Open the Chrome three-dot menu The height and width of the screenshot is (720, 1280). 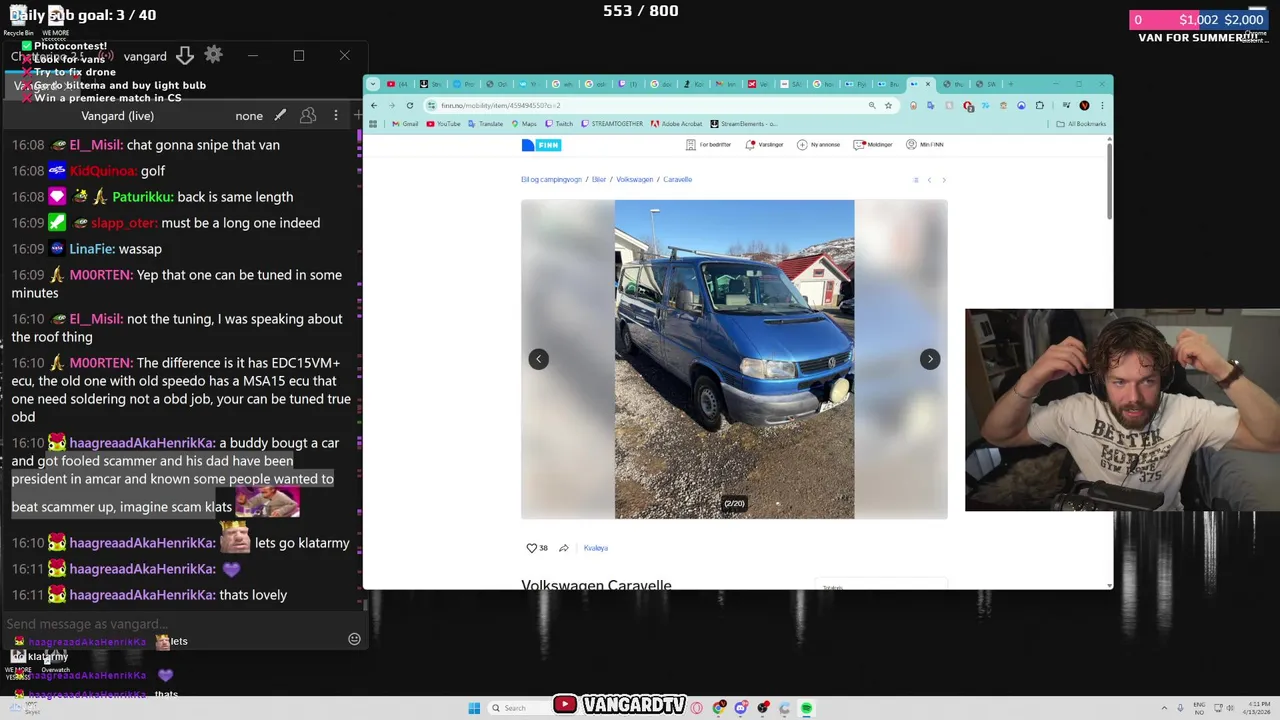[1102, 105]
